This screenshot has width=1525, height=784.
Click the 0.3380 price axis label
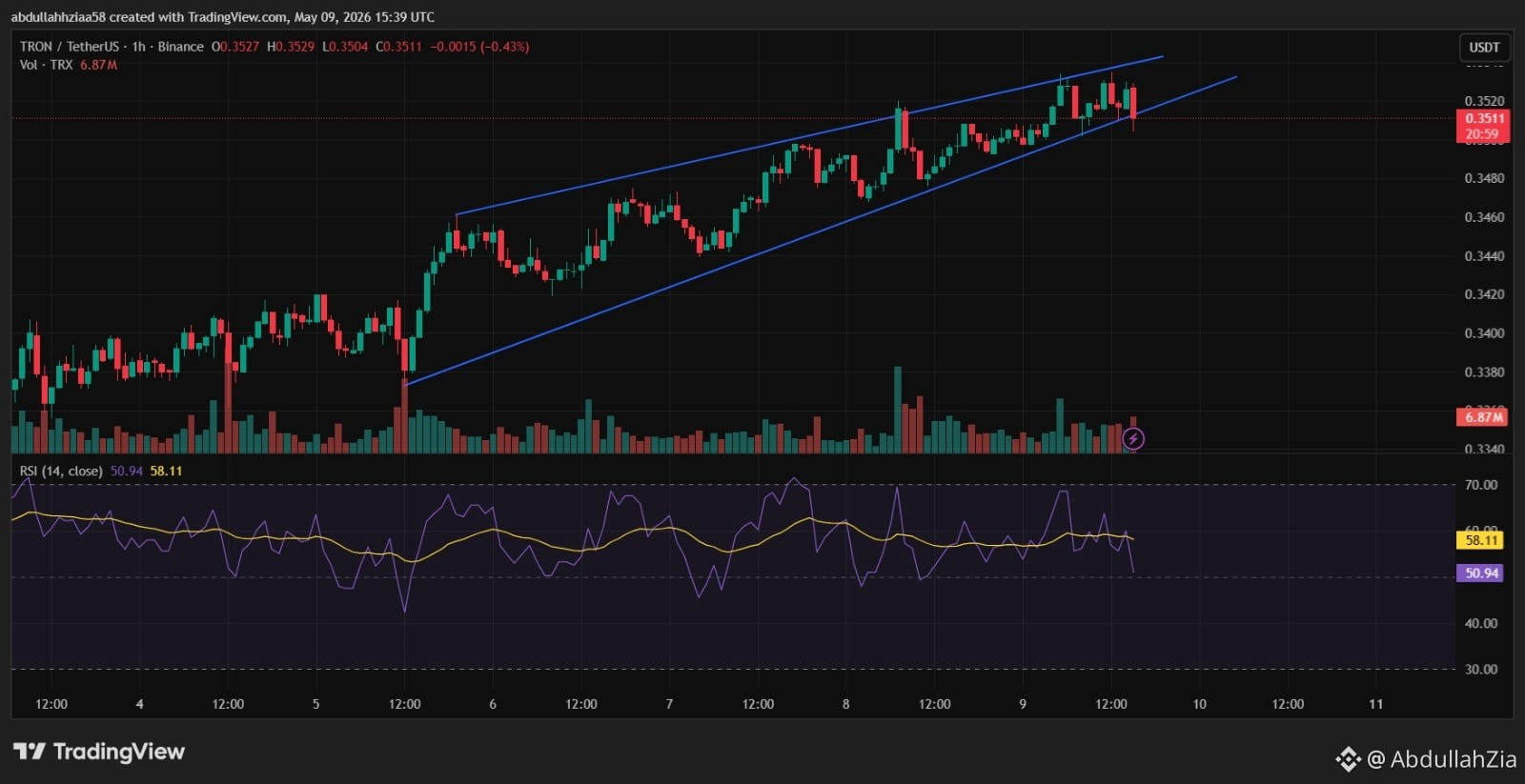[x=1484, y=372]
